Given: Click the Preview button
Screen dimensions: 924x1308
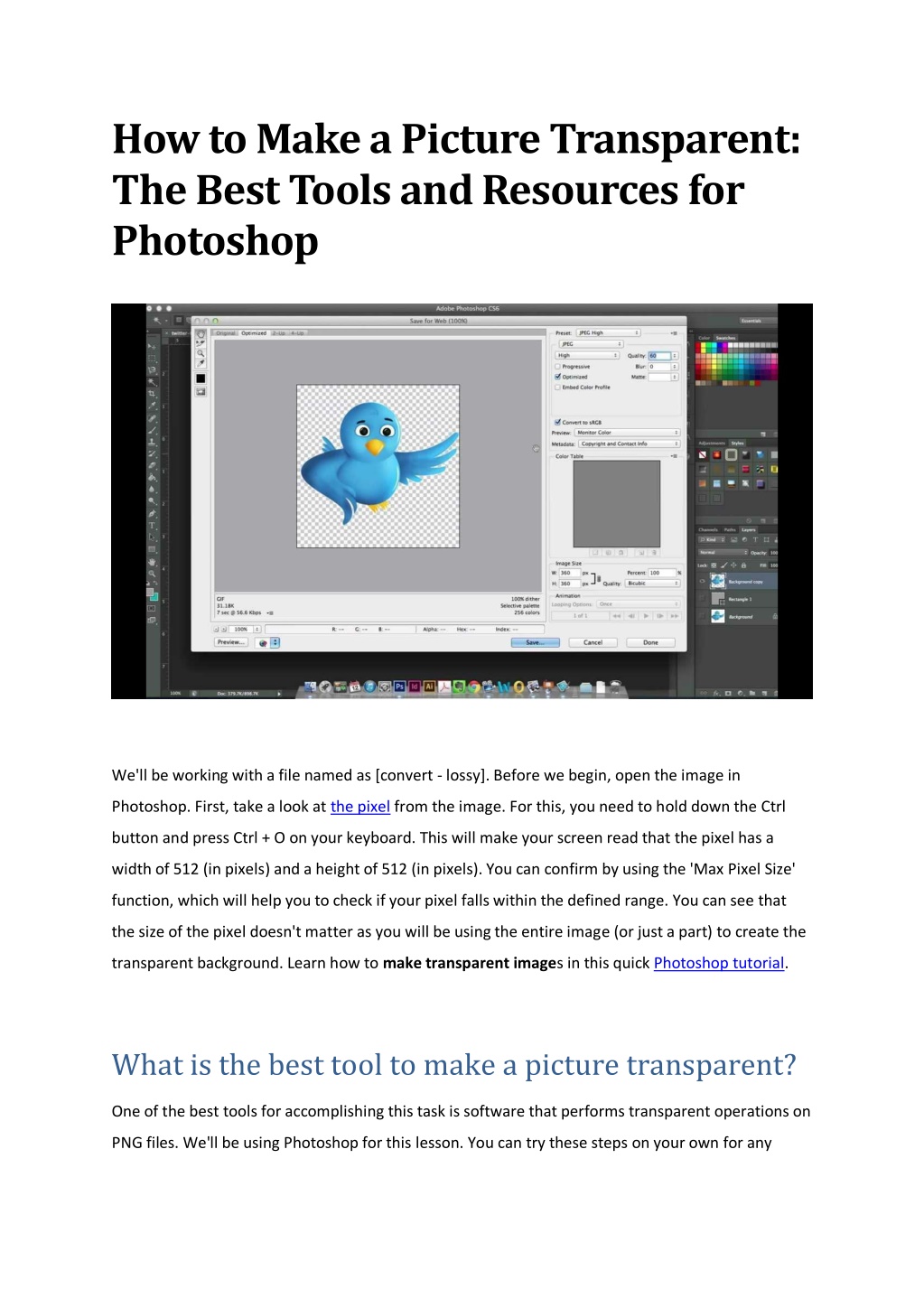Looking at the screenshot, I should click(231, 643).
